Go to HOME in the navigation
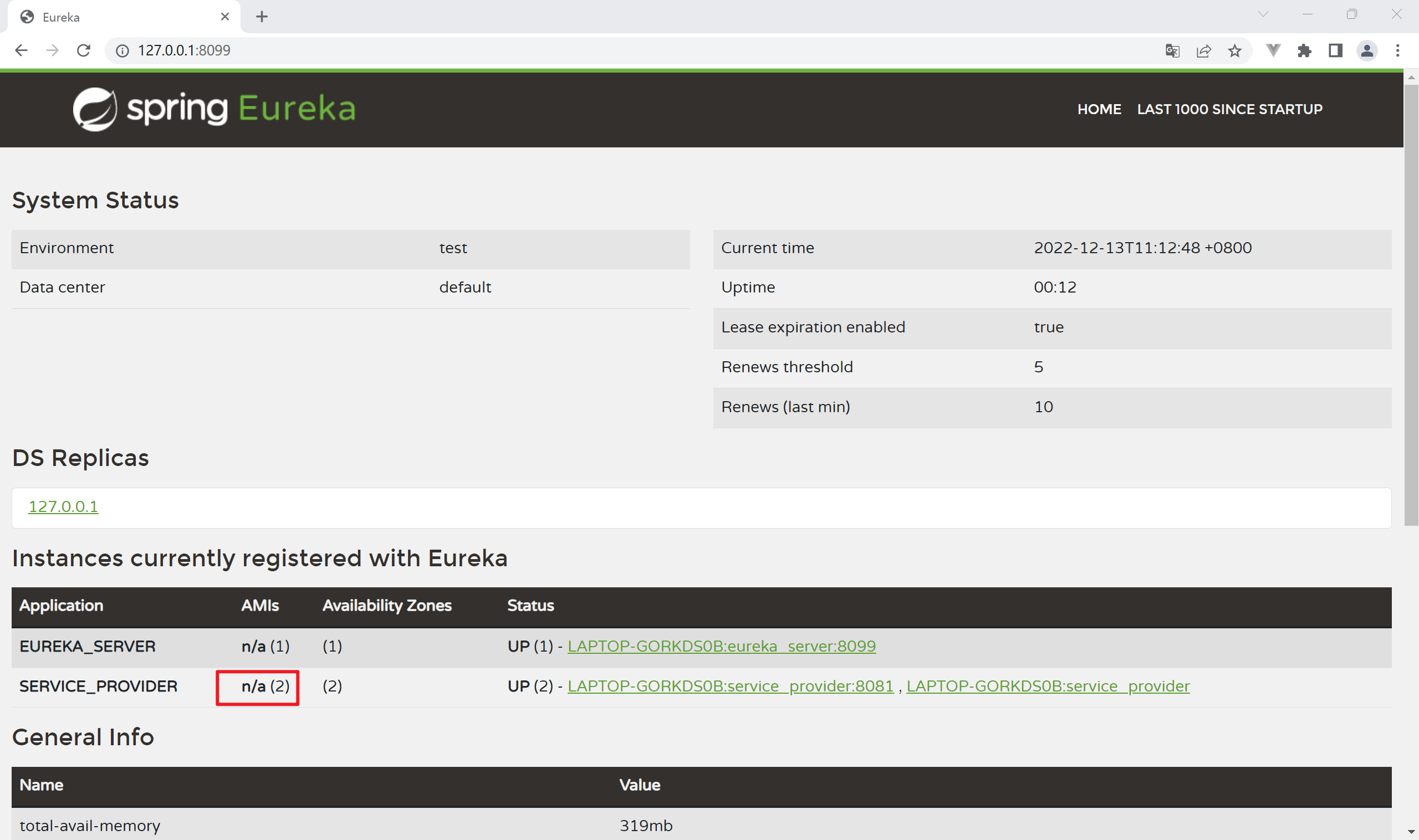The width and height of the screenshot is (1419, 840). click(x=1099, y=109)
